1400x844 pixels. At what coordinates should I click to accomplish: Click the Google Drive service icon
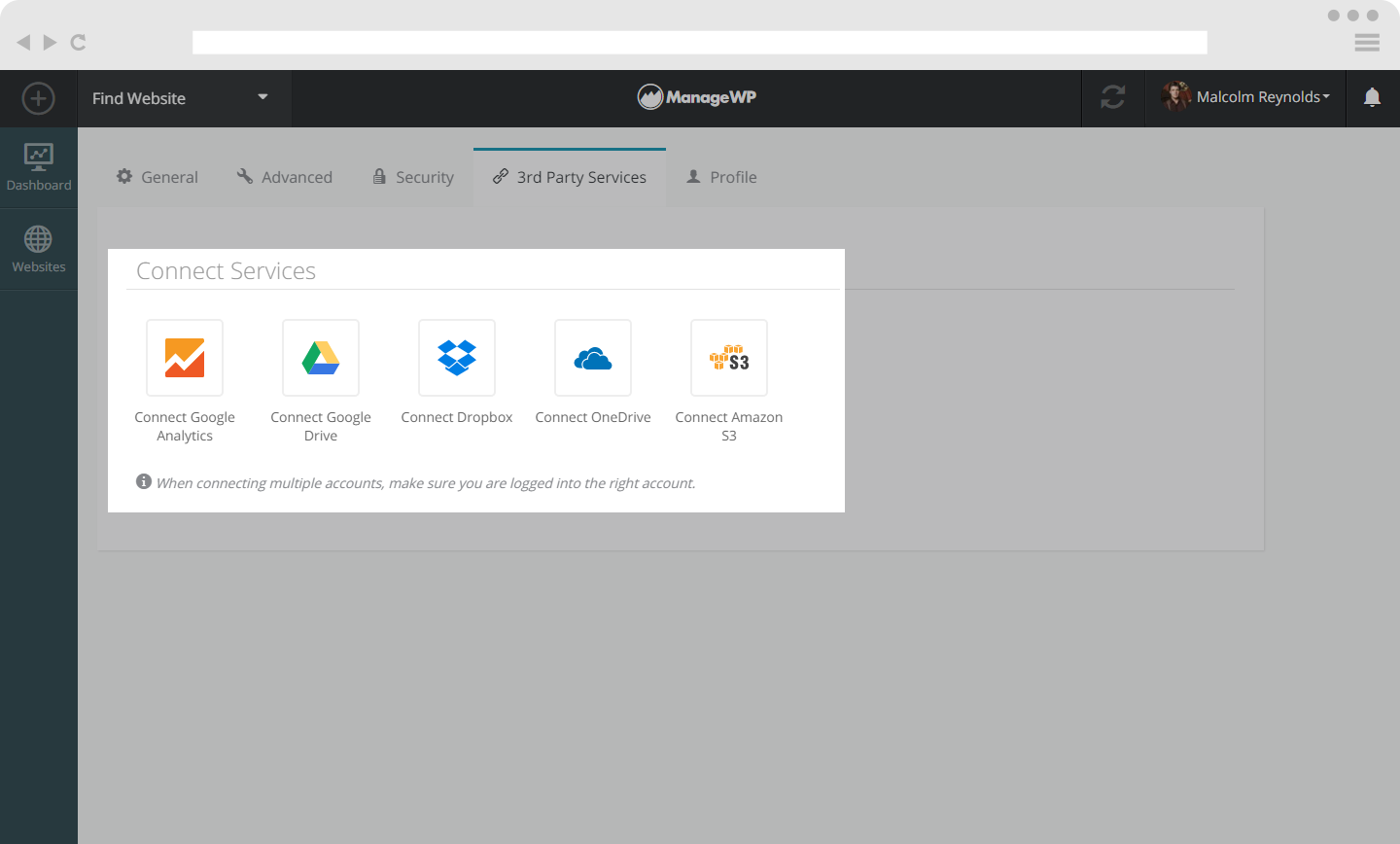321,358
